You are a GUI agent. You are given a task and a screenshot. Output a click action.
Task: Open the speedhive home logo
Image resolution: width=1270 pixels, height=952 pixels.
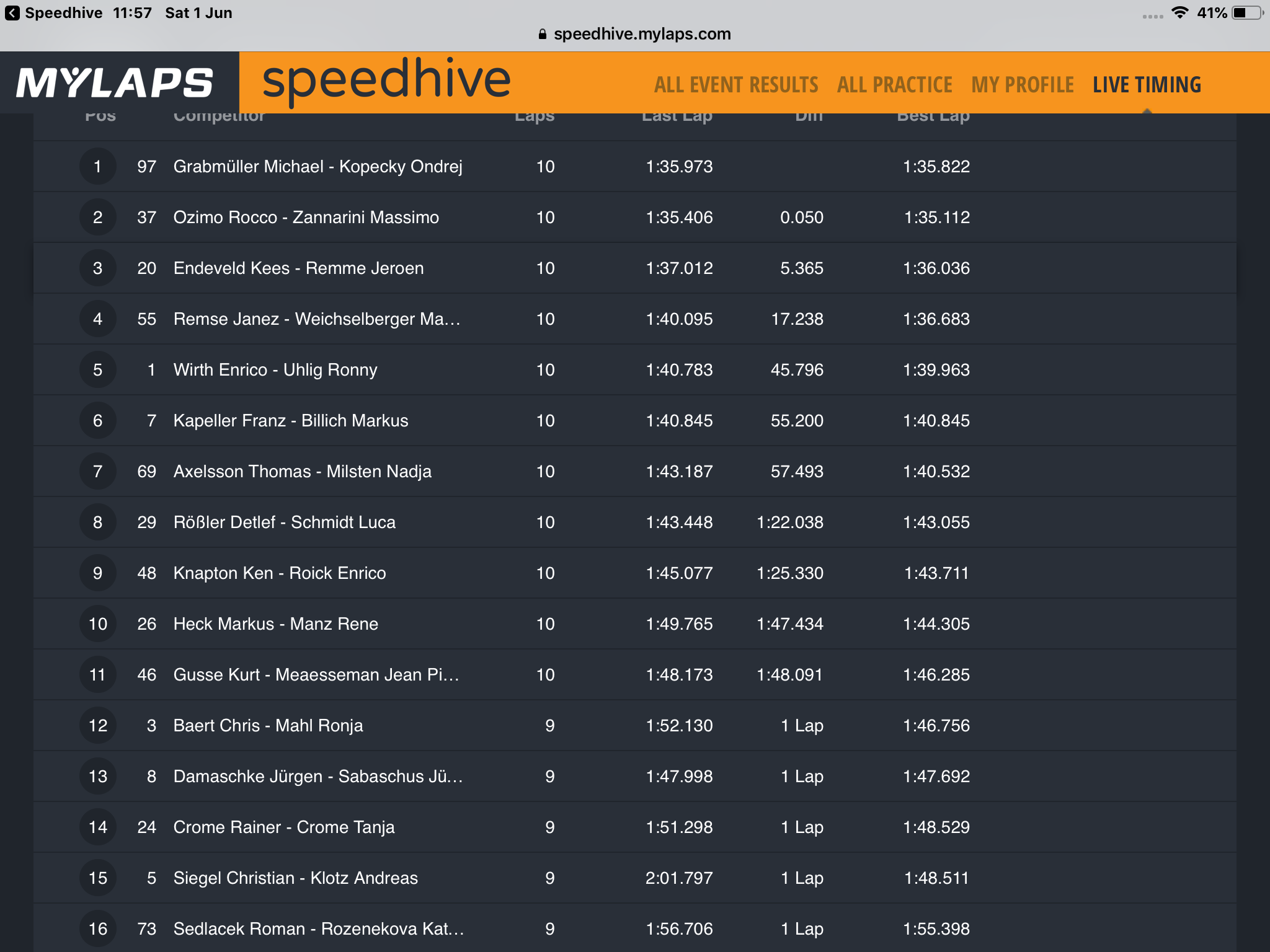click(x=386, y=81)
